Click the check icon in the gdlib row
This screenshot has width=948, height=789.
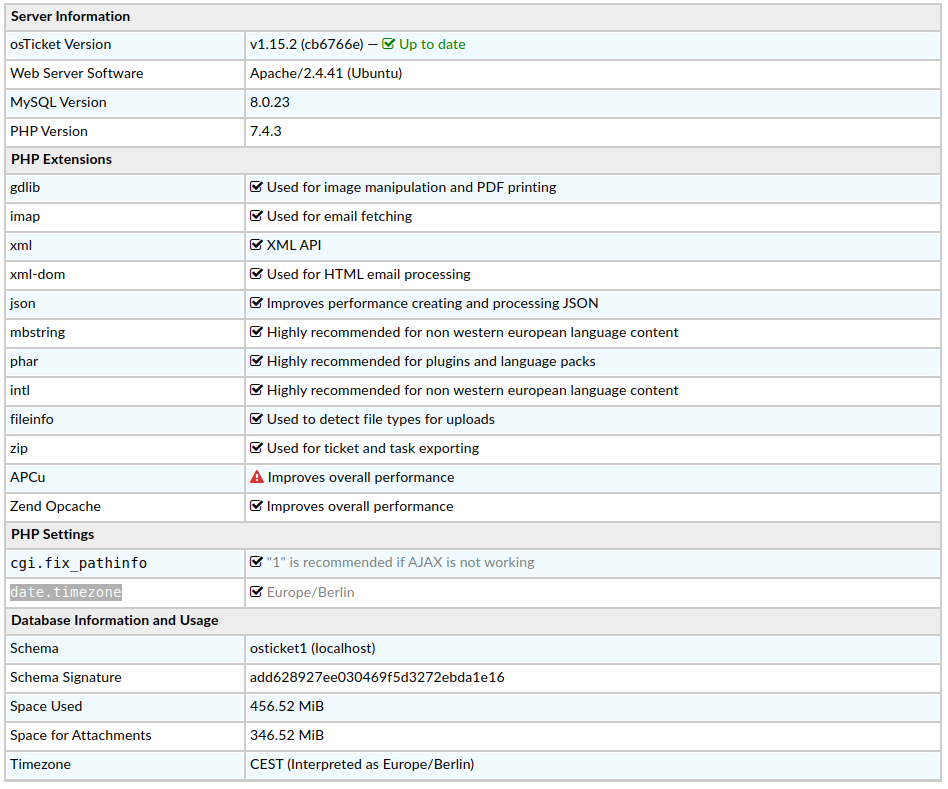[x=256, y=187]
